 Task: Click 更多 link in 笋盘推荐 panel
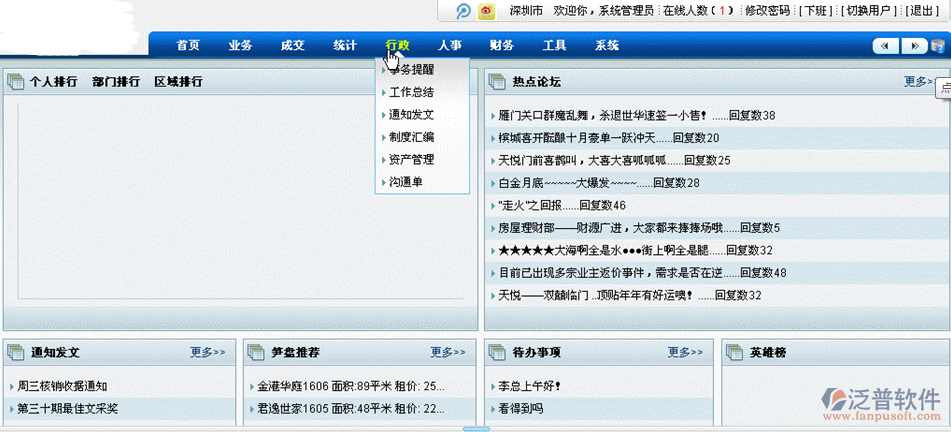[448, 352]
